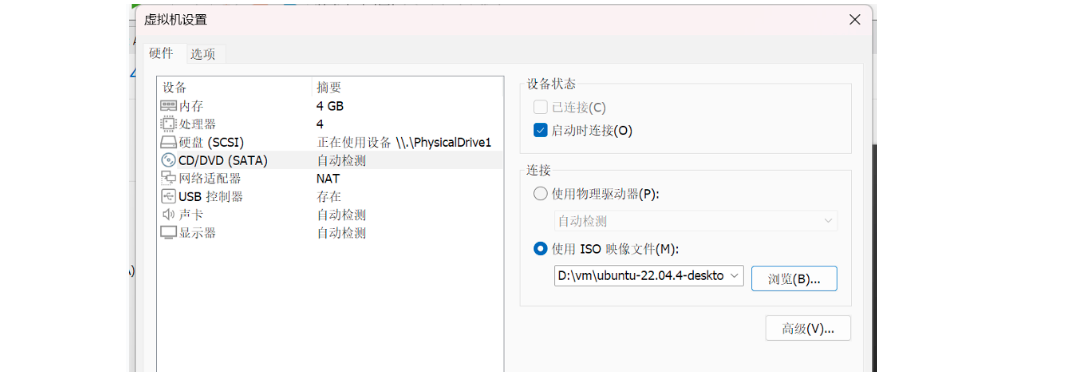Click the network adapter (网络适配器) icon
The width and height of the screenshot is (1074, 374).
(168, 178)
